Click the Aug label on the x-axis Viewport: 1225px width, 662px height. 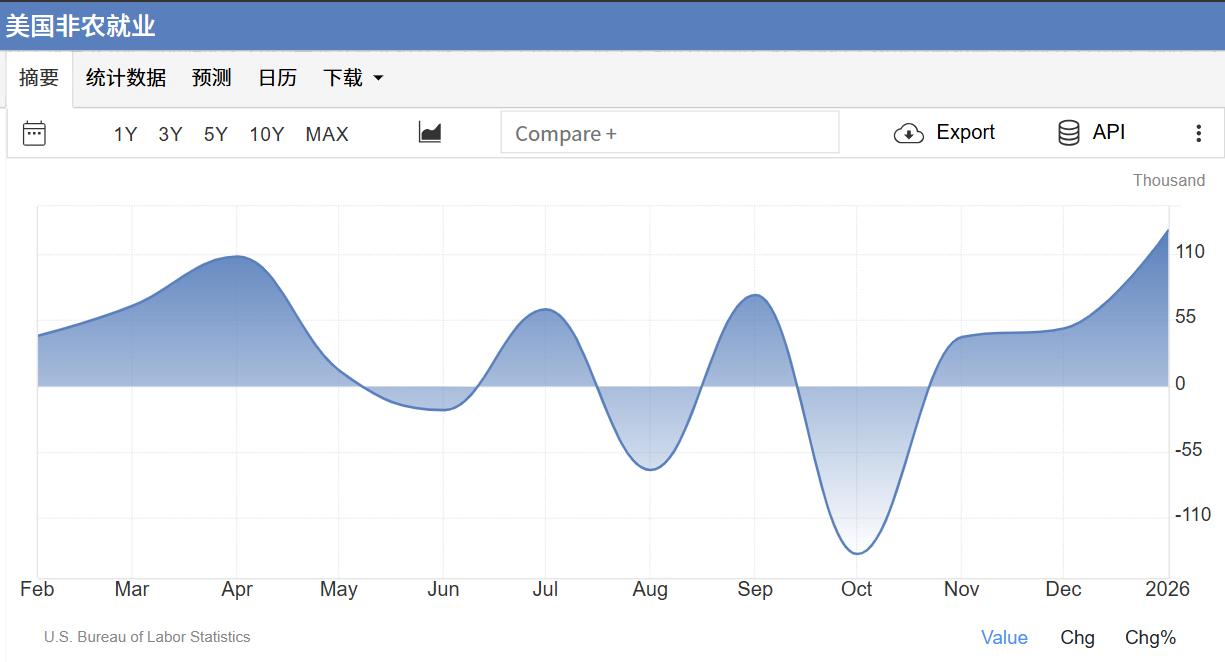click(650, 589)
